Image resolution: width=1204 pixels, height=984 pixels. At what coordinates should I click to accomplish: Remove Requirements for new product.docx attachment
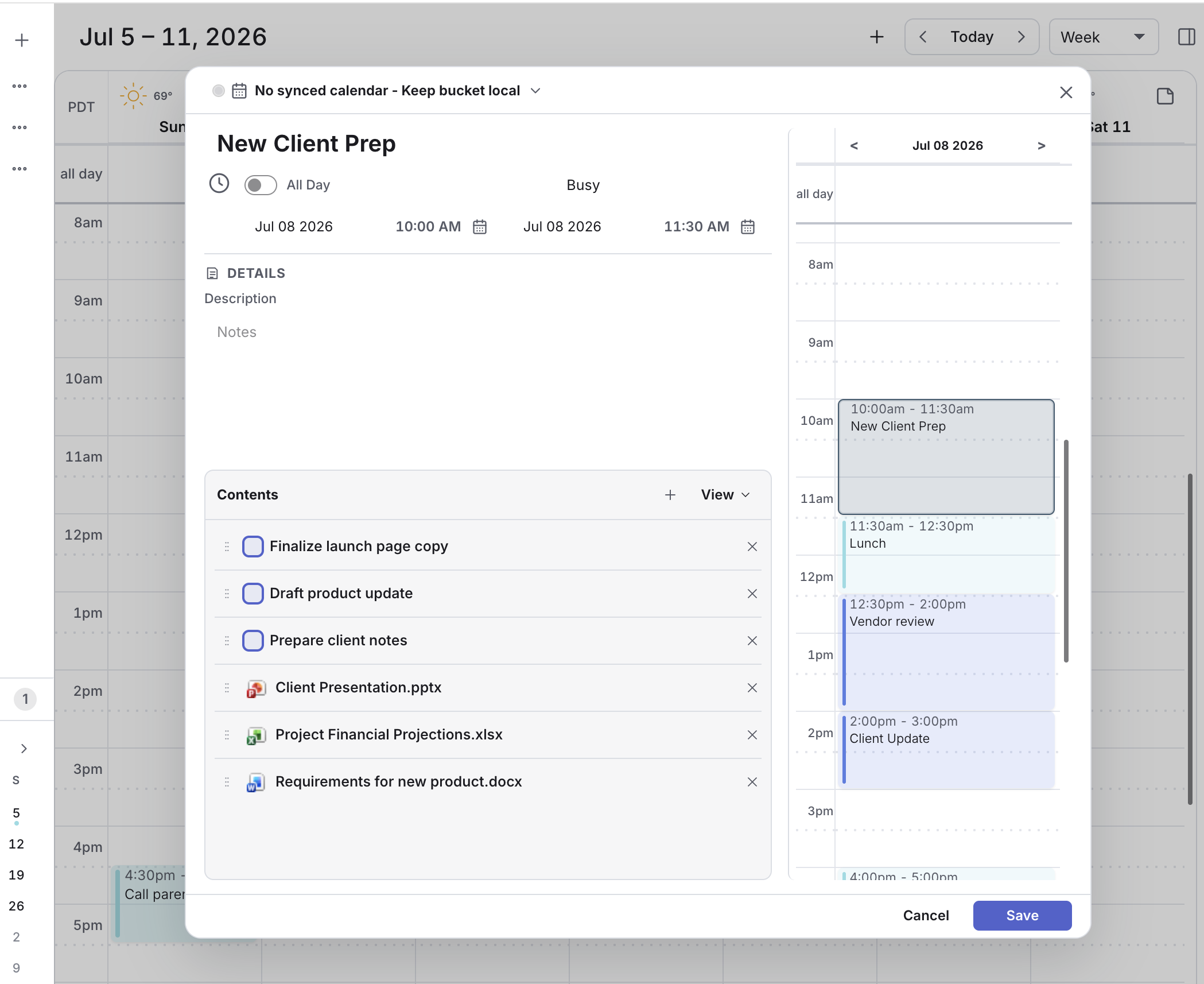(x=752, y=782)
